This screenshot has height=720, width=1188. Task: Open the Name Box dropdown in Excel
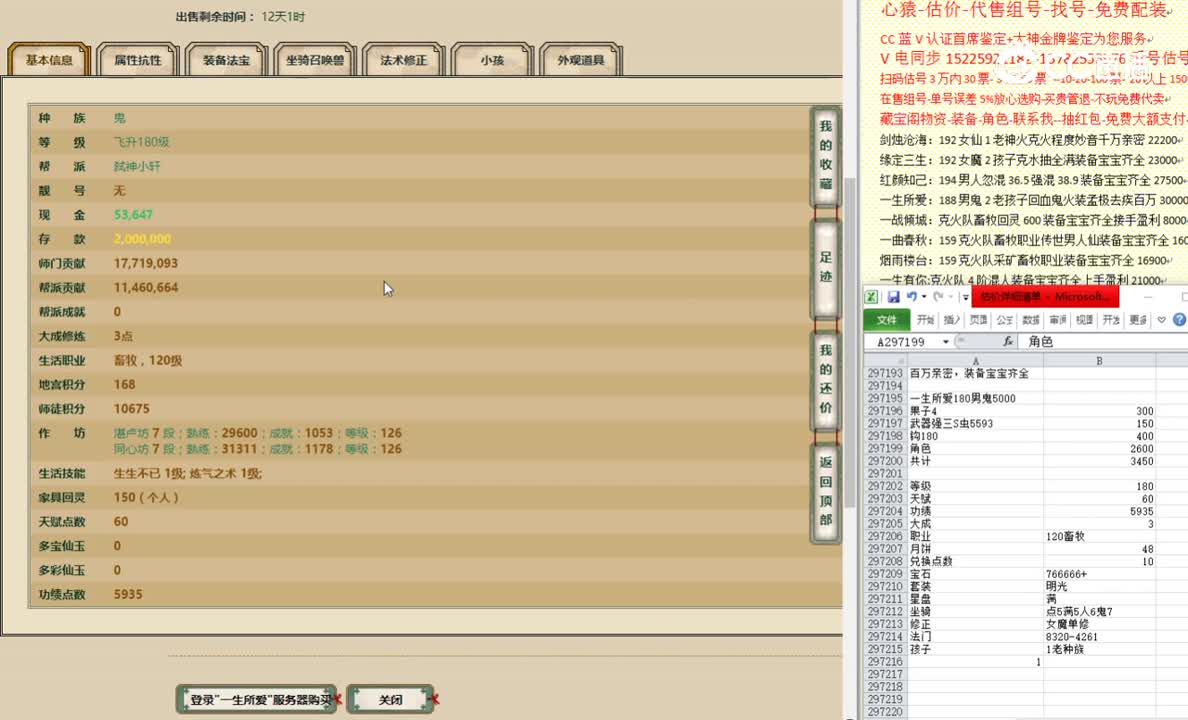click(946, 340)
